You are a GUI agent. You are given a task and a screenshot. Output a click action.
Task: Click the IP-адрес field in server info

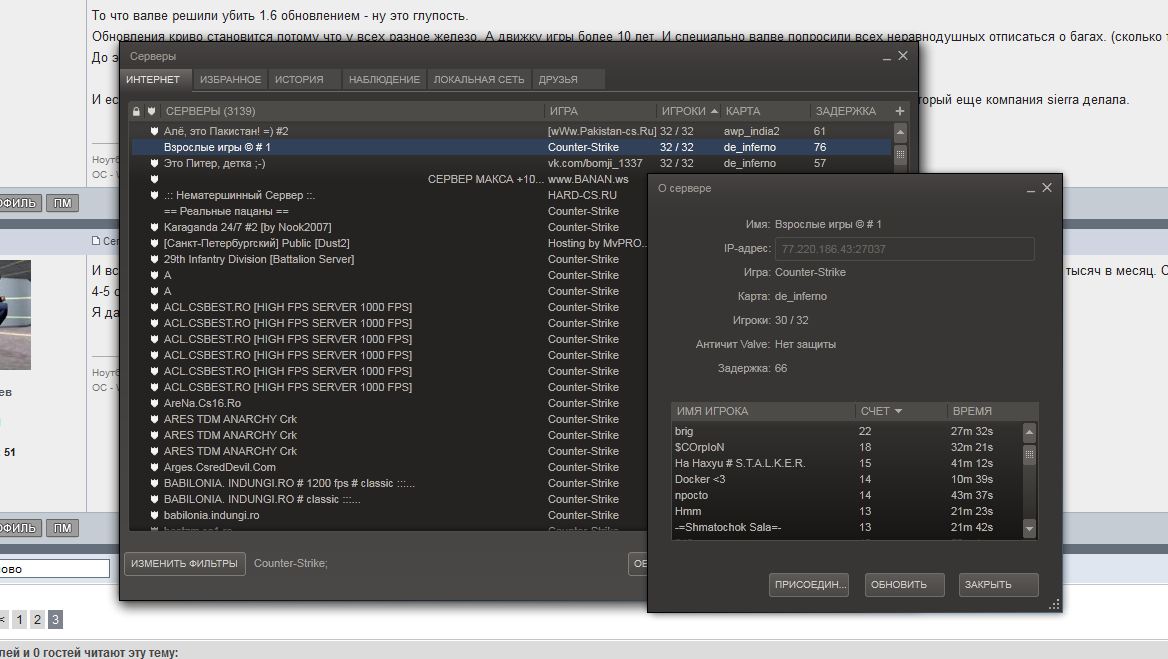904,249
